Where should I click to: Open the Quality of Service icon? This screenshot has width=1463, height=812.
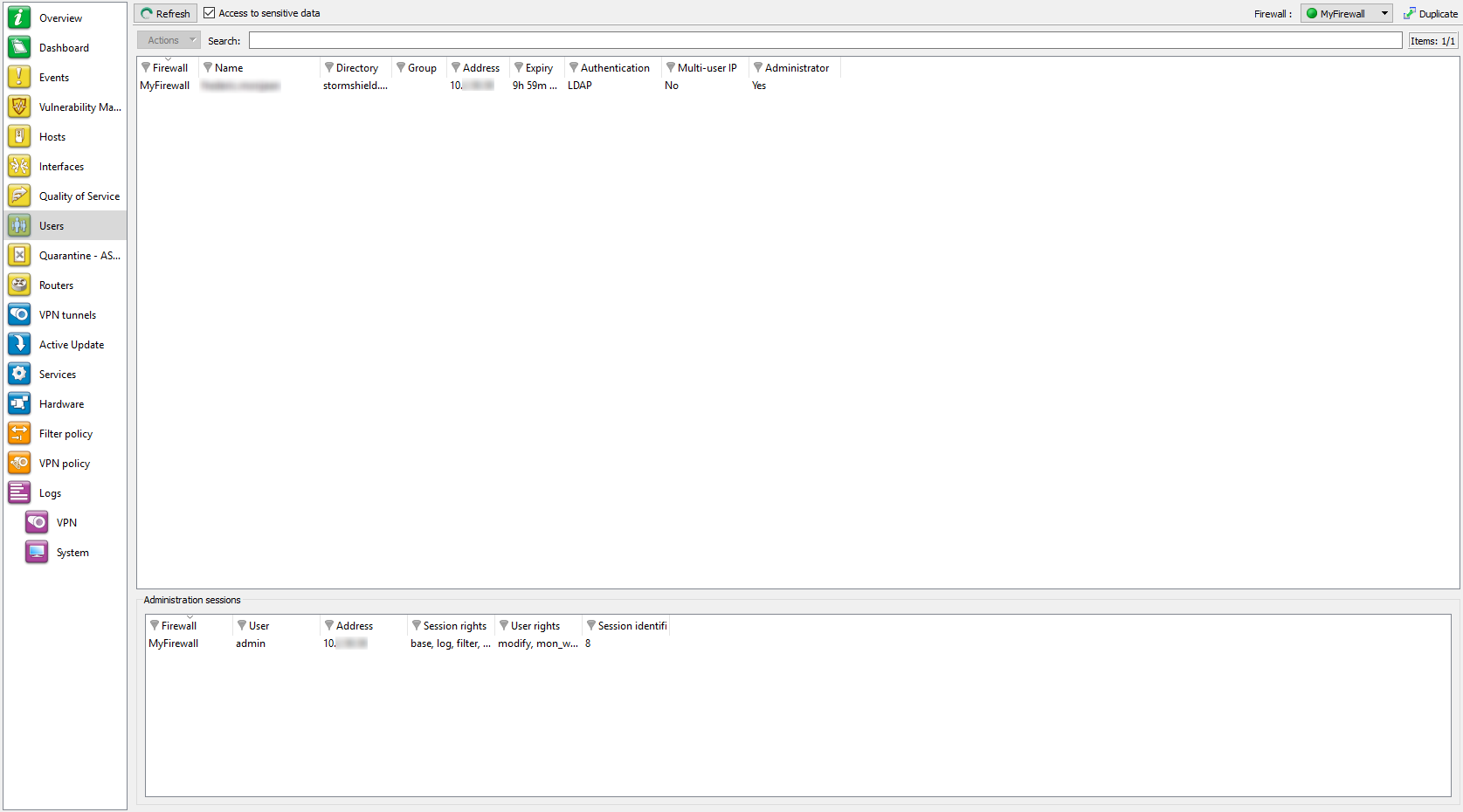pyautogui.click(x=19, y=196)
